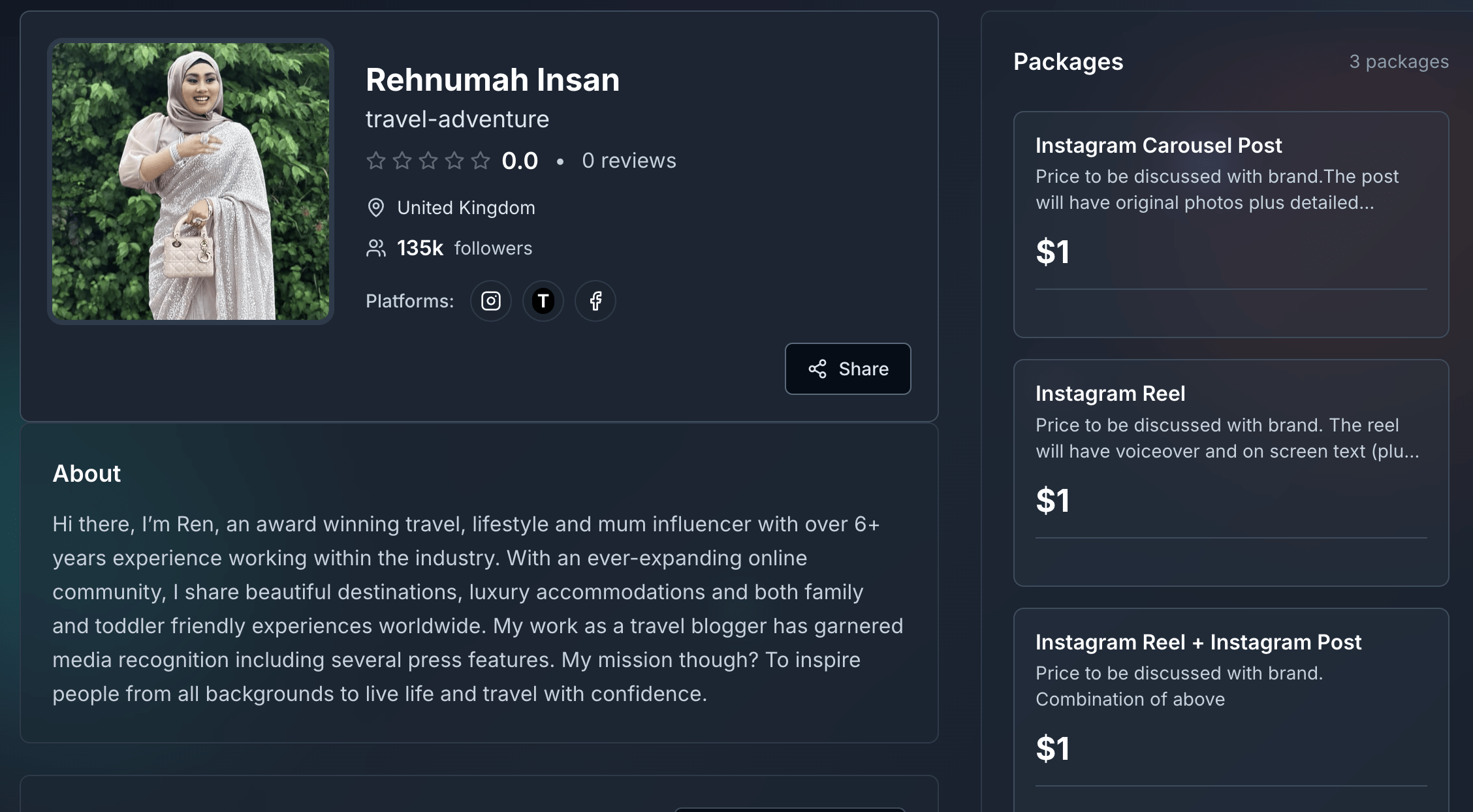
Task: Click the $1 price on Carousel Post
Action: tap(1053, 252)
